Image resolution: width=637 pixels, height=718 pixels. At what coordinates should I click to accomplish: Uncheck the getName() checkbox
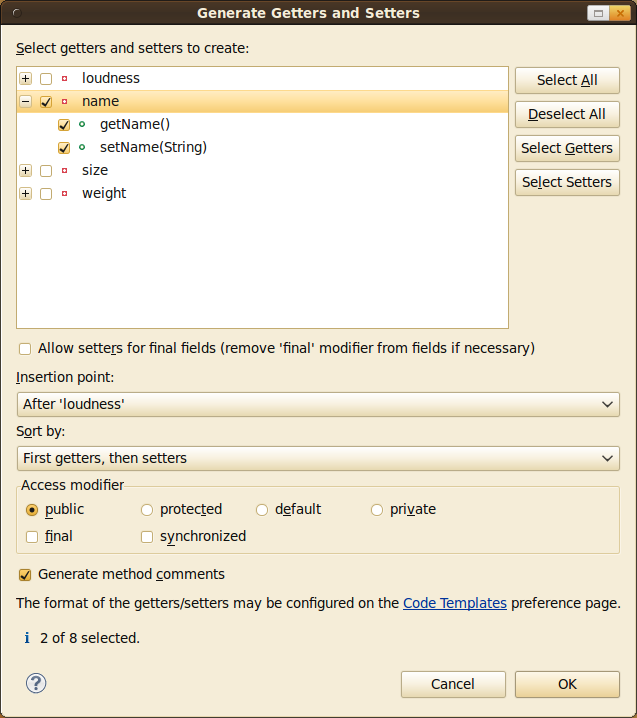64,125
